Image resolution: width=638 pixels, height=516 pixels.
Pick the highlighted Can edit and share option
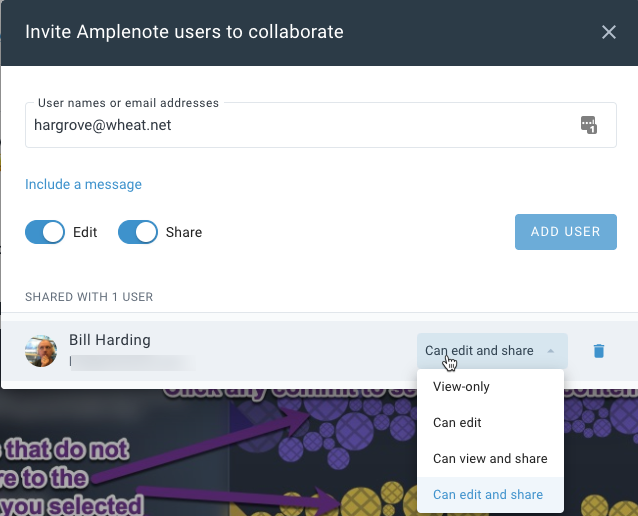pos(490,494)
